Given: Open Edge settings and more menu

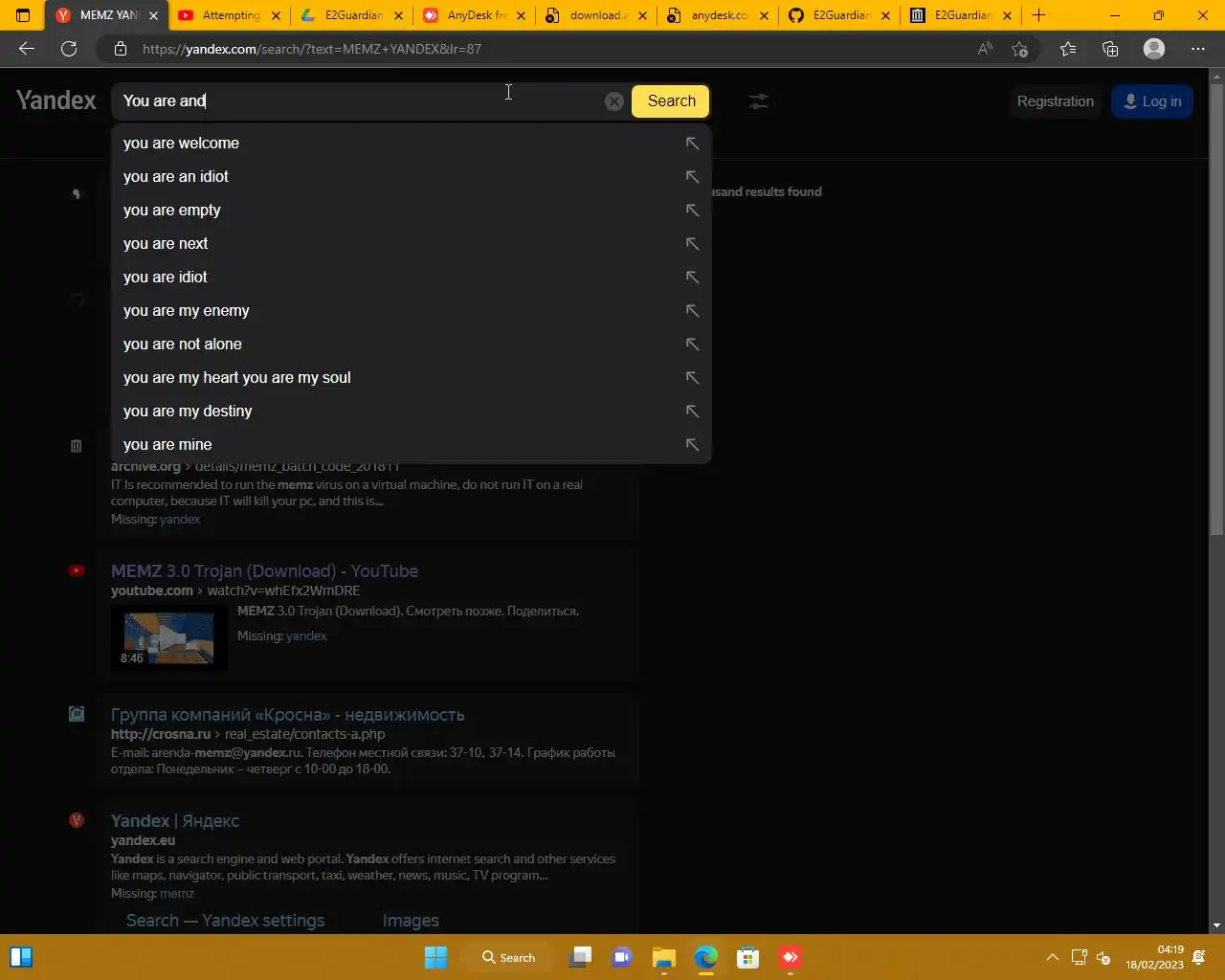Looking at the screenshot, I should point(1198,49).
